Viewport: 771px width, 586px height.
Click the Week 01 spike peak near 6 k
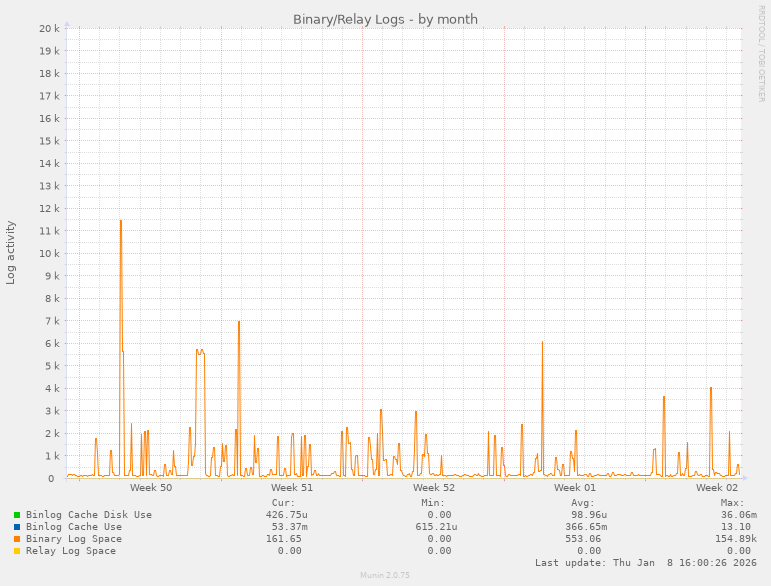pos(542,342)
